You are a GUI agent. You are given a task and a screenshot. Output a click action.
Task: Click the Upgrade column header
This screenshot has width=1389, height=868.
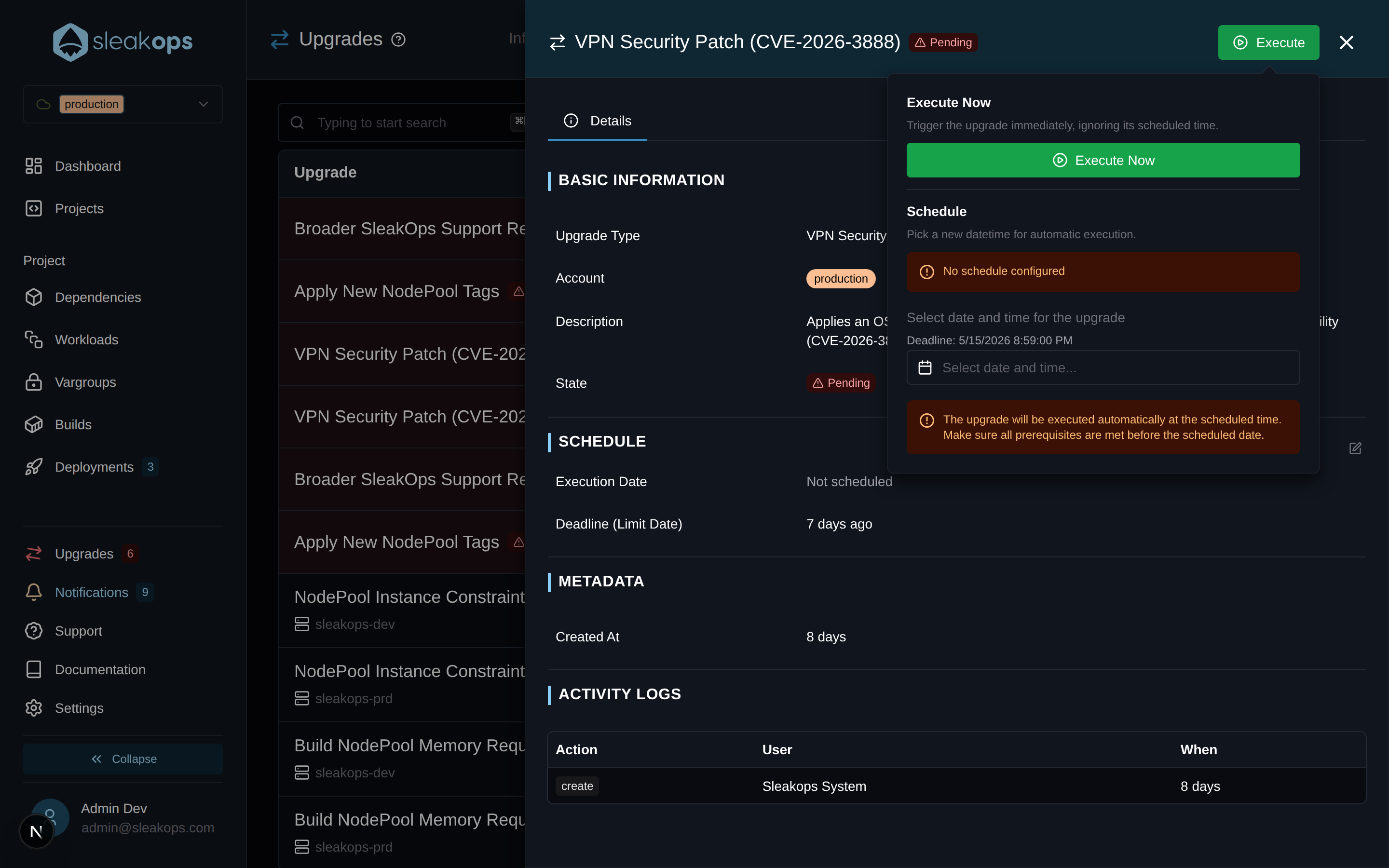tap(326, 173)
